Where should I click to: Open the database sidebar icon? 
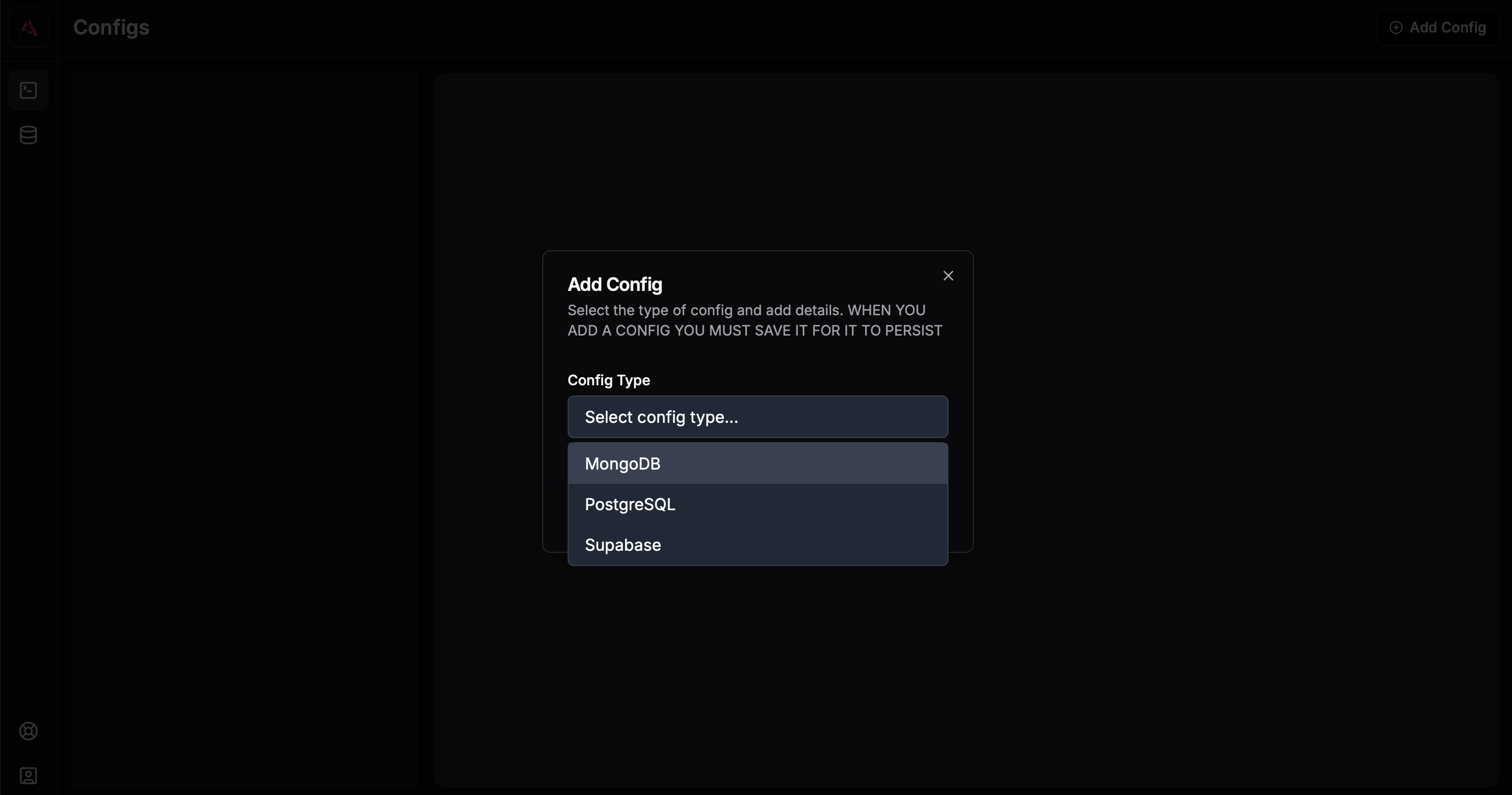28,135
